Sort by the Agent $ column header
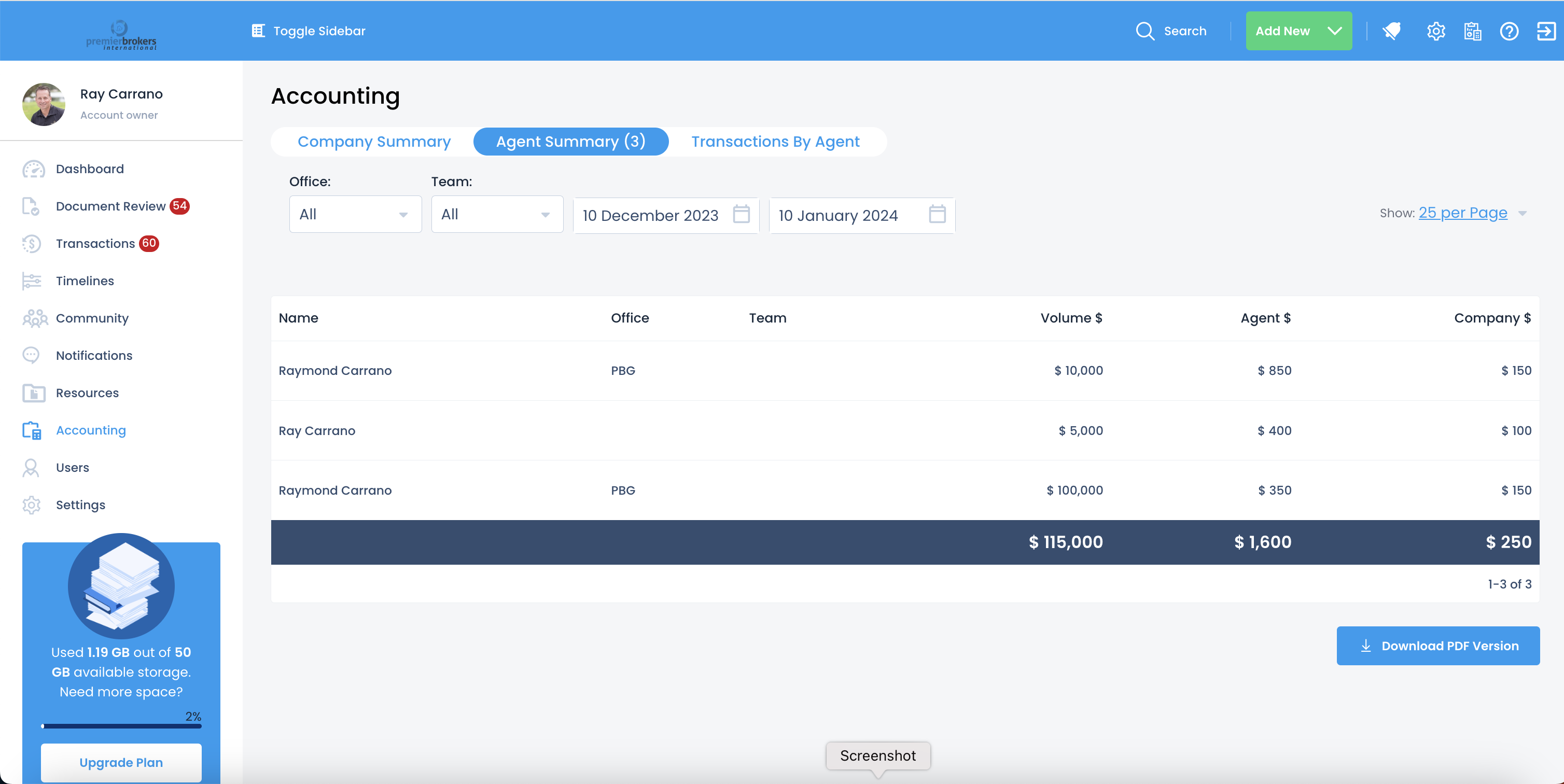This screenshot has height=784, width=1564. [x=1265, y=318]
